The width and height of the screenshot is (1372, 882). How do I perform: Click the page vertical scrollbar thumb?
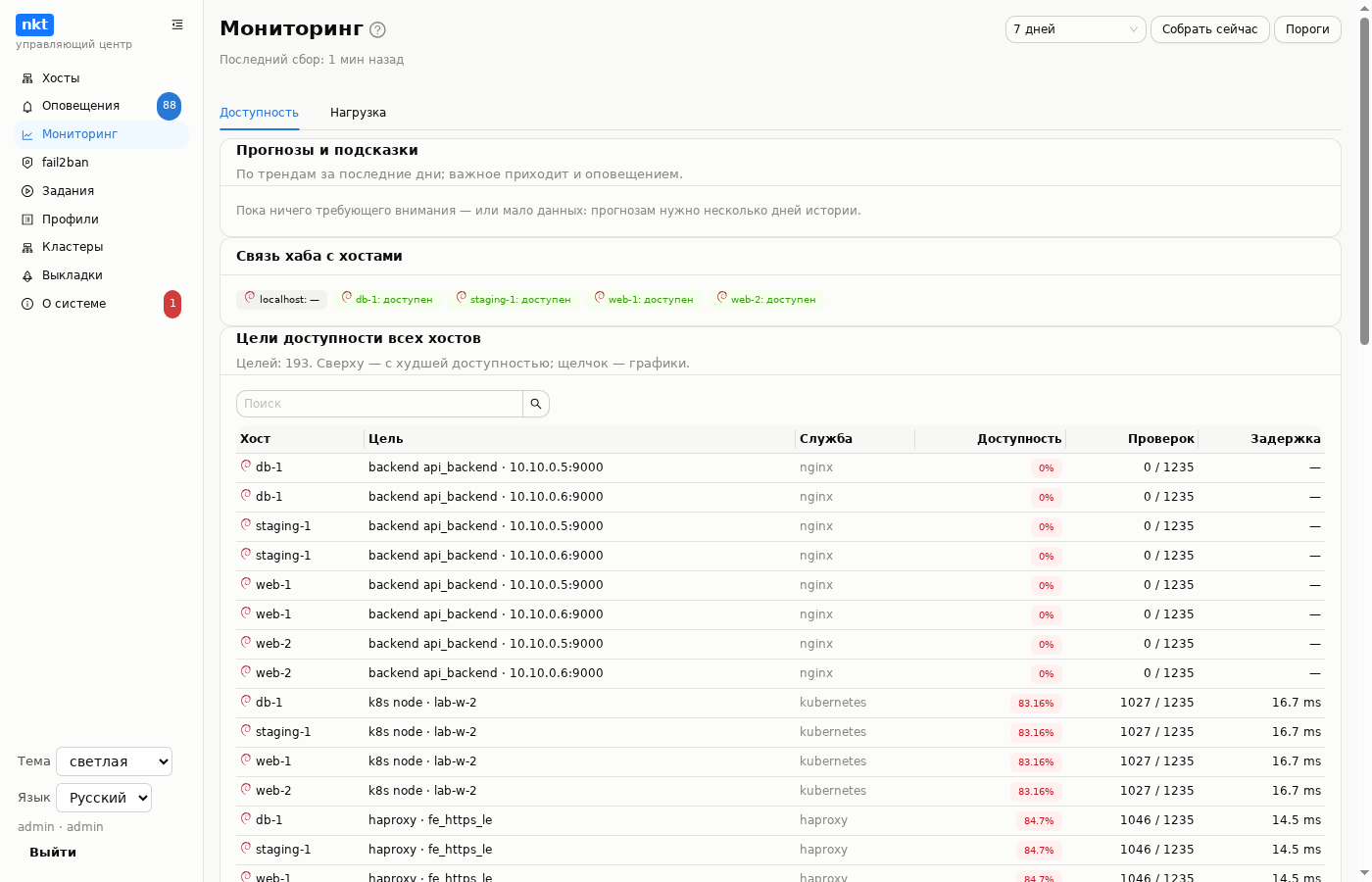[x=1364, y=181]
